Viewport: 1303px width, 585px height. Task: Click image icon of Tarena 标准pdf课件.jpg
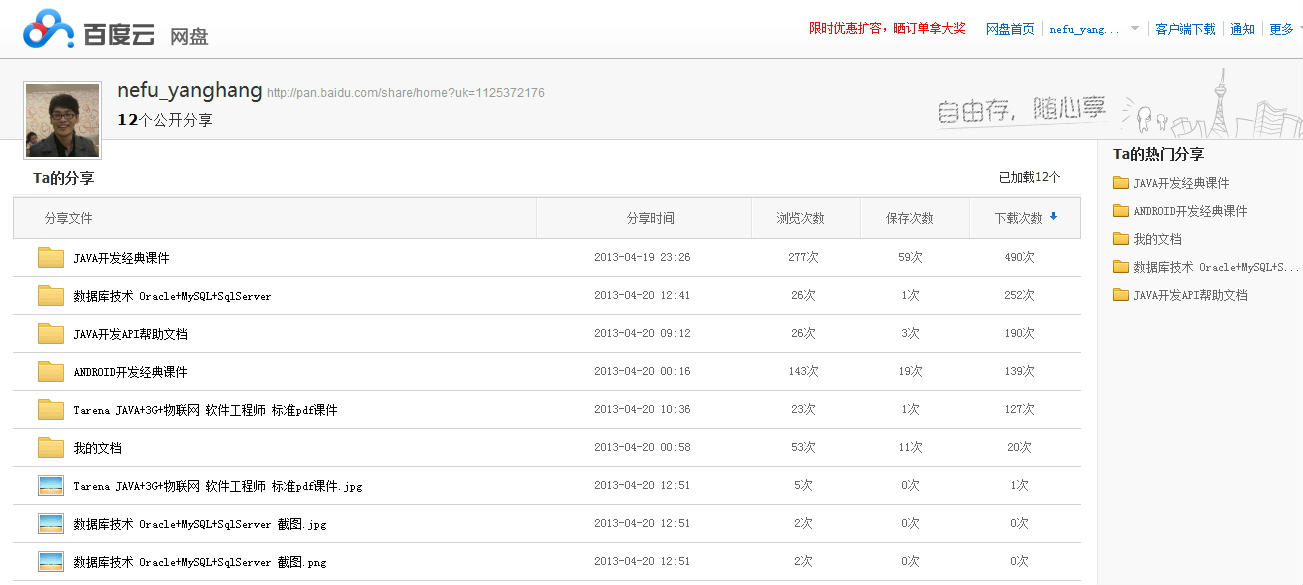coord(51,485)
